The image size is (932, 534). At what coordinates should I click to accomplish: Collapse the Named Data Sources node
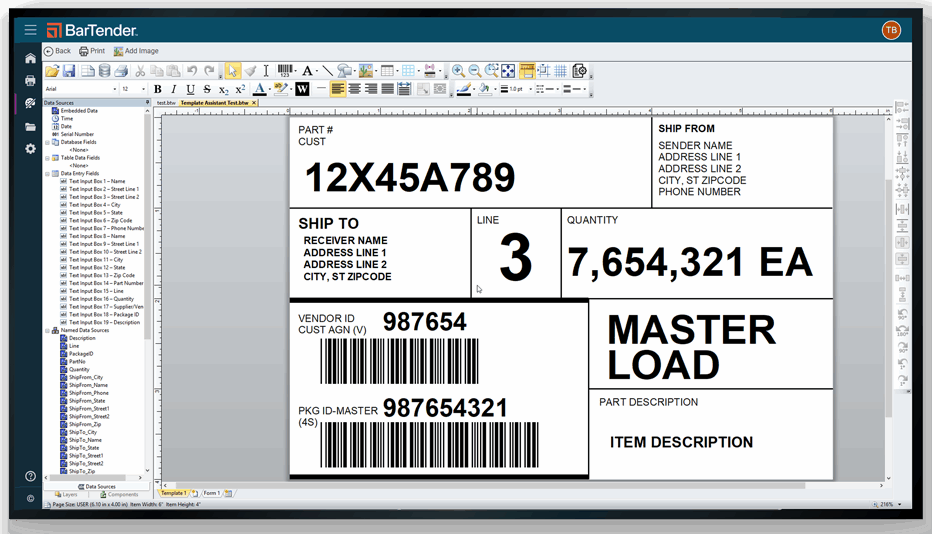click(47, 330)
